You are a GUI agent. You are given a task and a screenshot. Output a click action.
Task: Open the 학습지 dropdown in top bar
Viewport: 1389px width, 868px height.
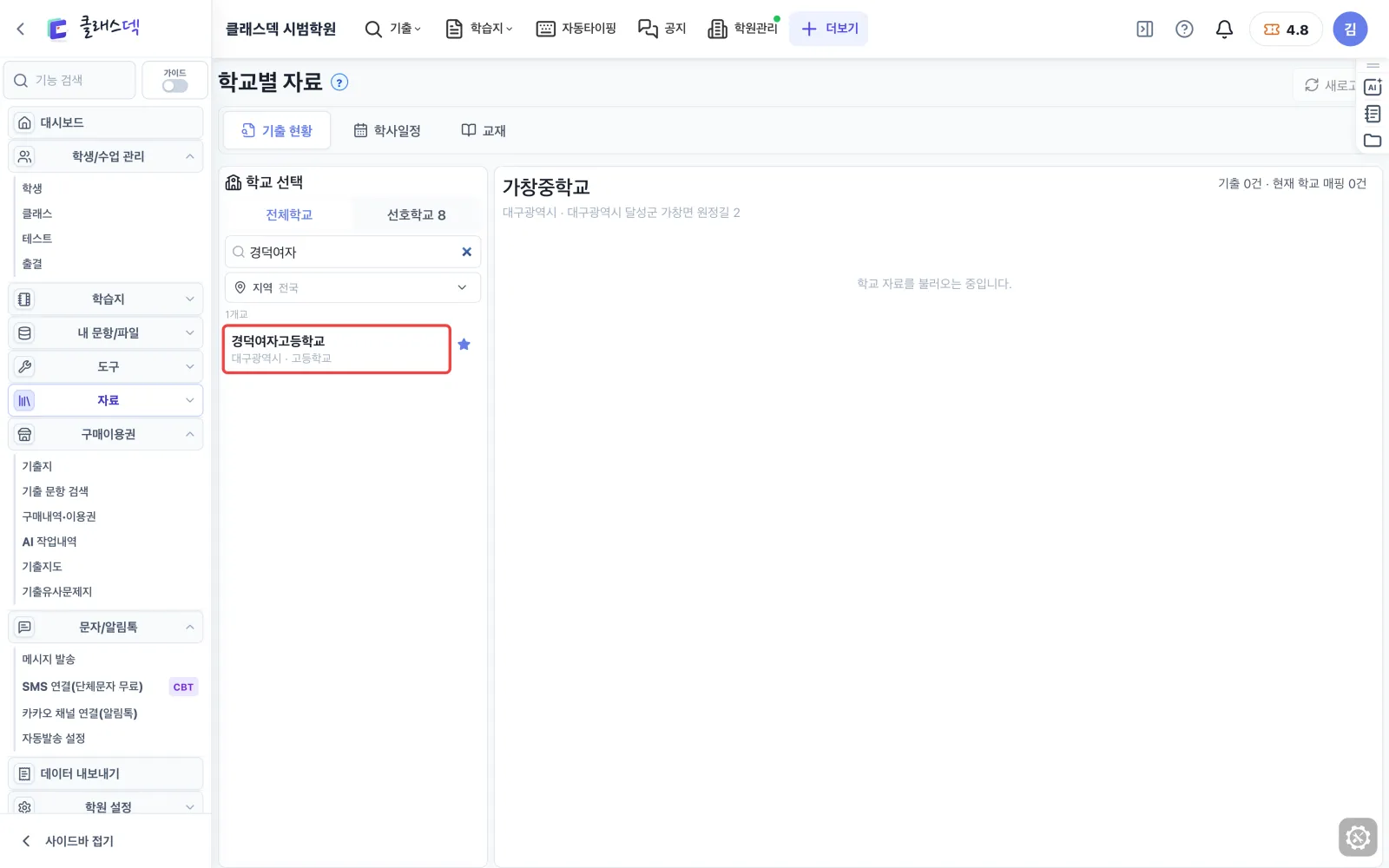(x=479, y=29)
